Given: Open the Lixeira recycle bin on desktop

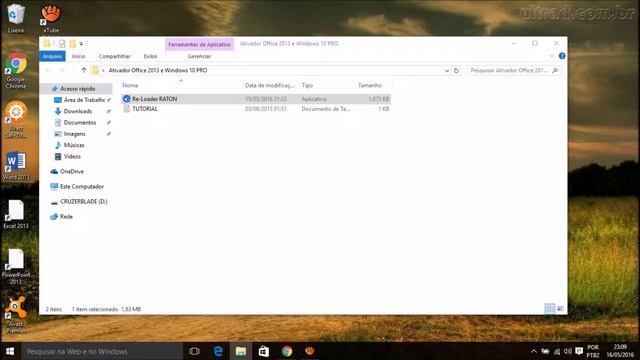Looking at the screenshot, I should click(x=16, y=17).
